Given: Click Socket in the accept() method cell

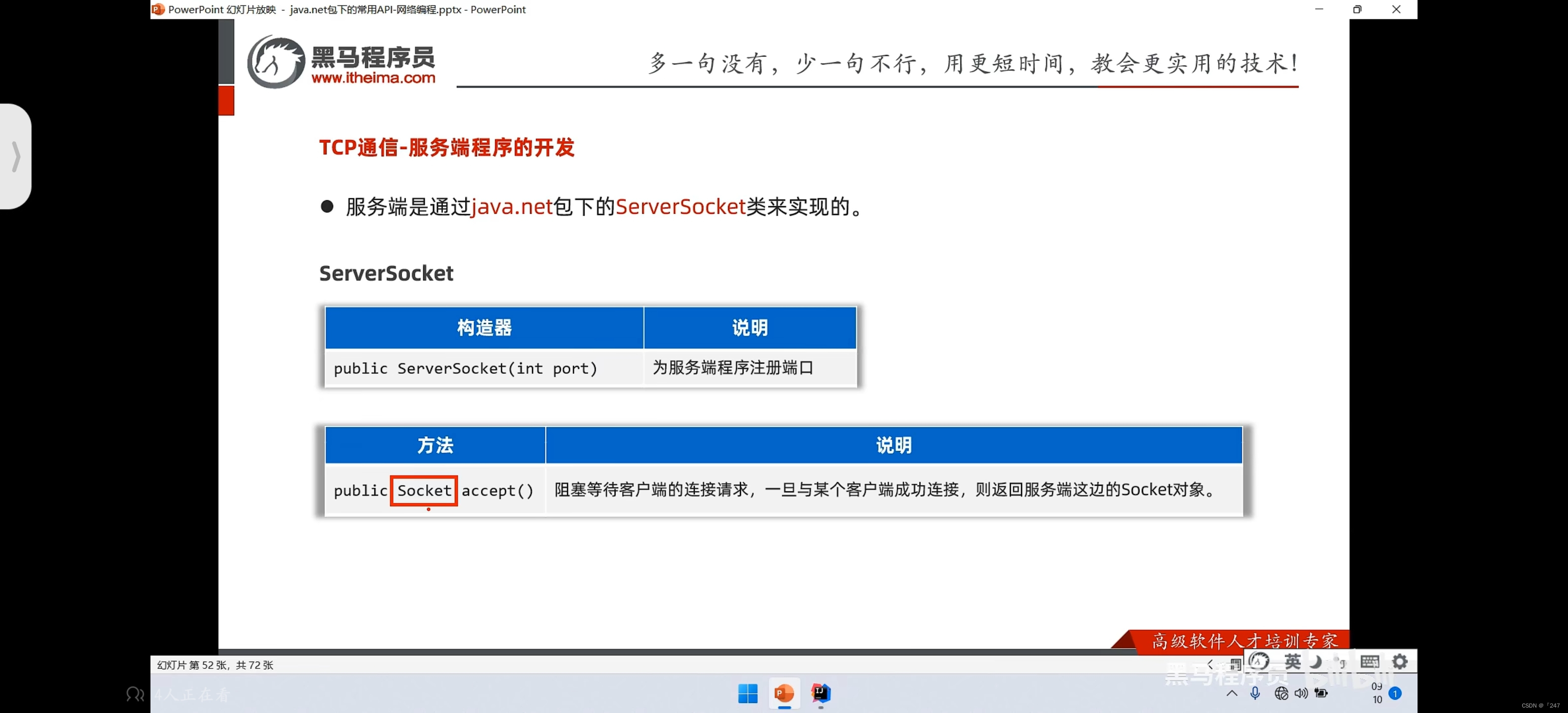Looking at the screenshot, I should (424, 490).
